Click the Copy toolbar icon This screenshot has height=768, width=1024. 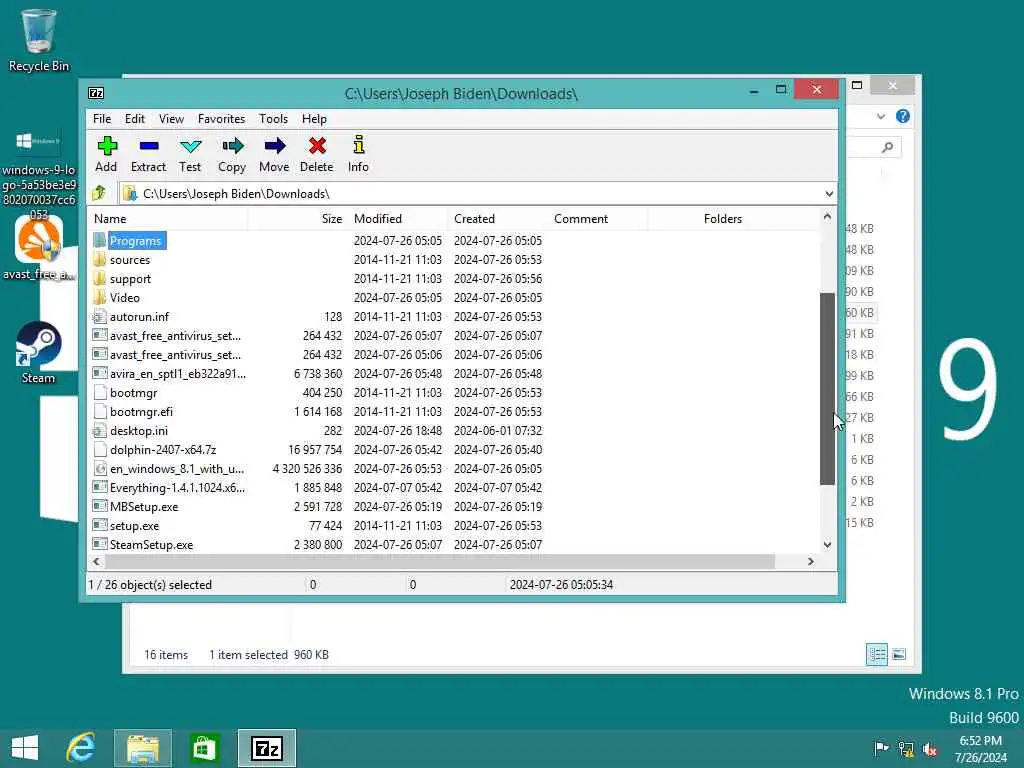tap(232, 154)
